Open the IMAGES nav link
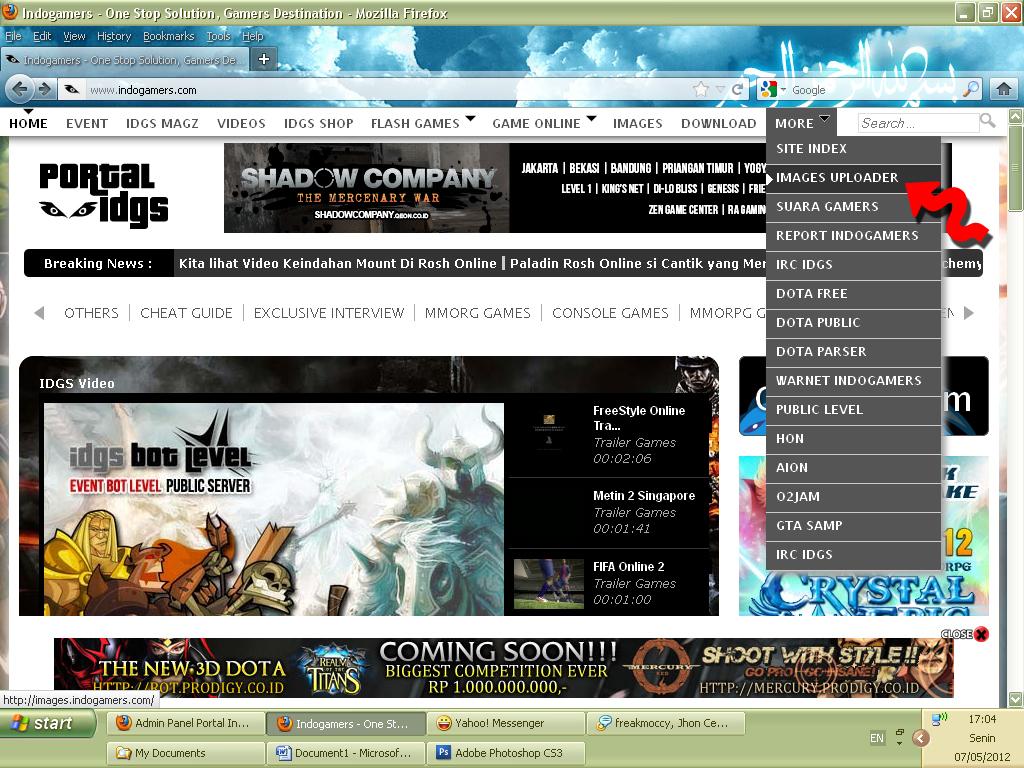This screenshot has width=1024, height=768. pyautogui.click(x=637, y=123)
